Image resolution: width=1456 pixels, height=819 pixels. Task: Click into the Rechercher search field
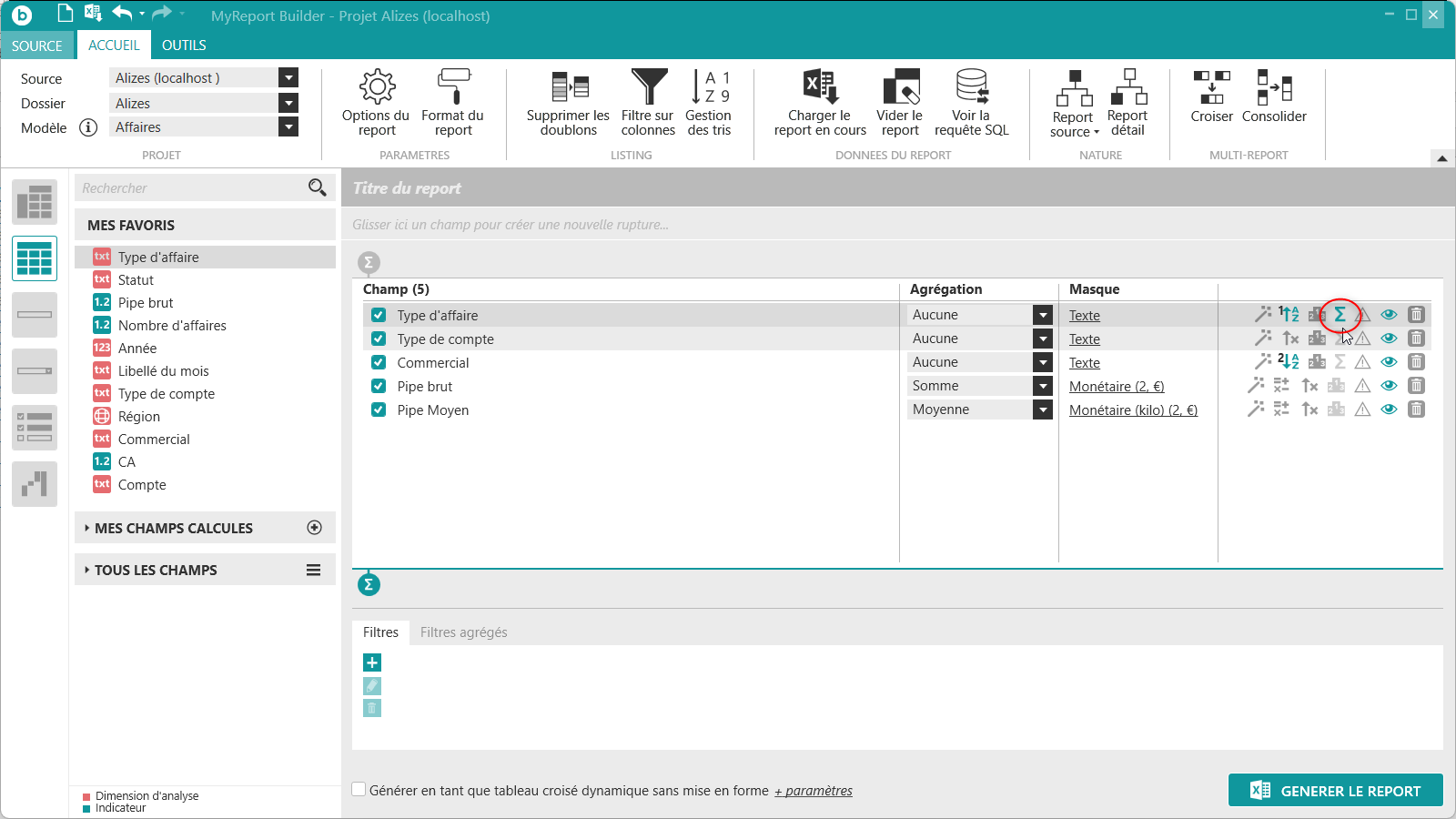191,188
